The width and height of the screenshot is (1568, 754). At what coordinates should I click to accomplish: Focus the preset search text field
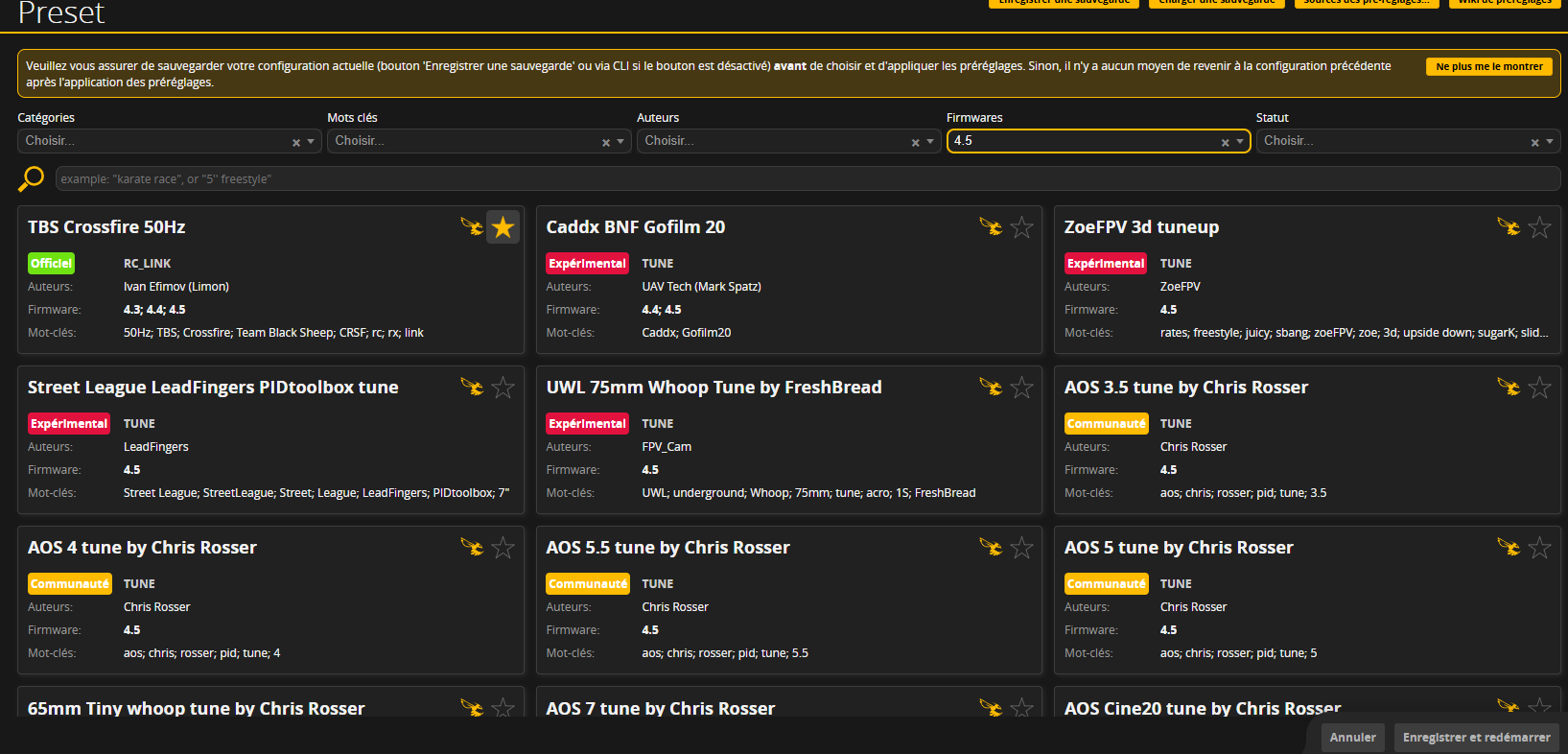[806, 179]
